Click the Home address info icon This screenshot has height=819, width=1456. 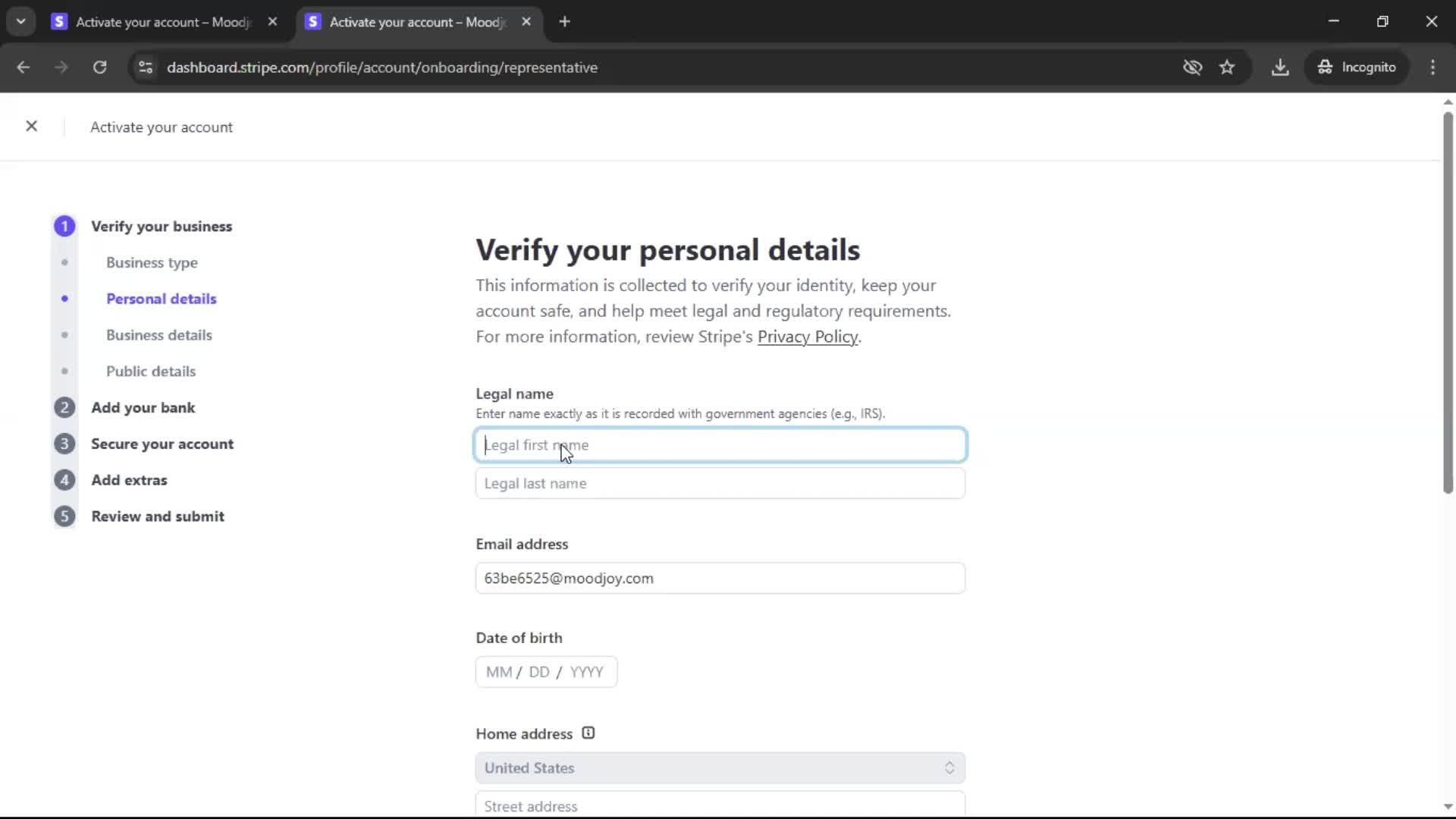(x=588, y=733)
